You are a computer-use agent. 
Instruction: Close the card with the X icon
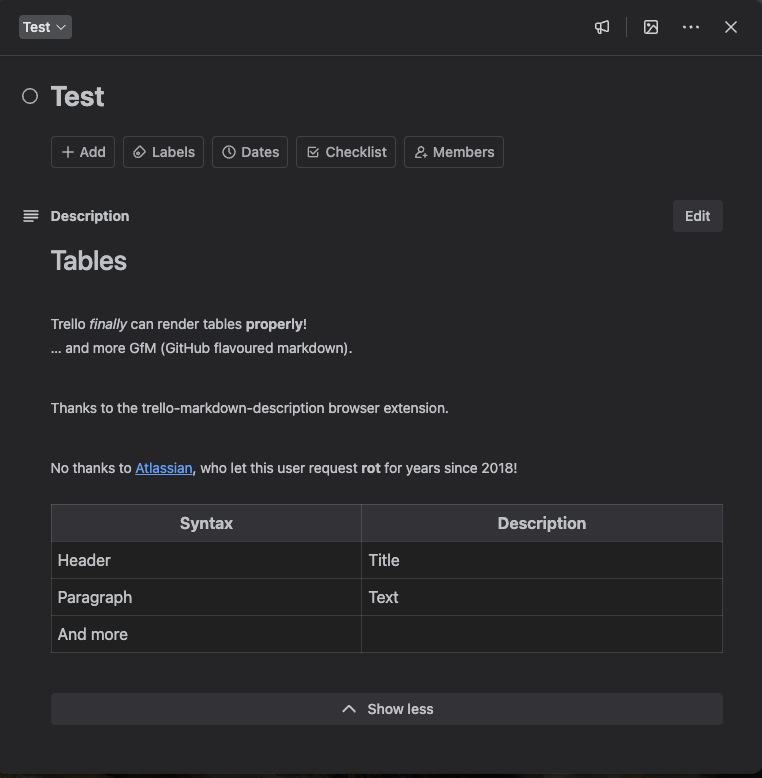pos(731,27)
